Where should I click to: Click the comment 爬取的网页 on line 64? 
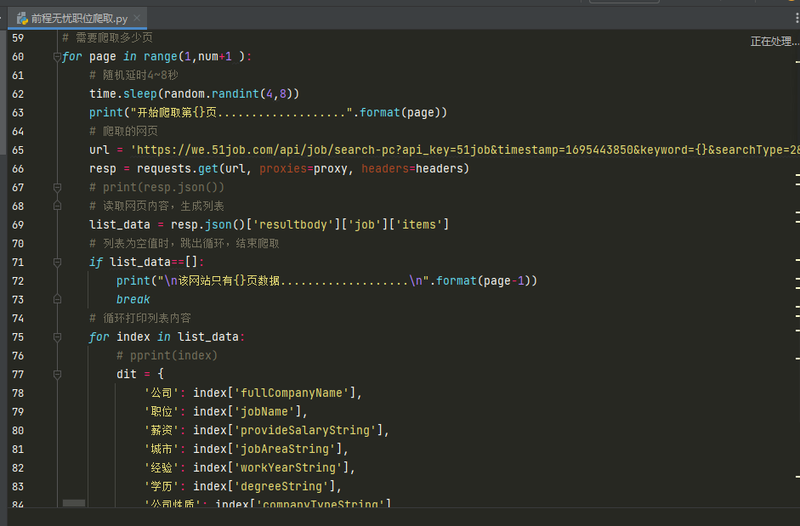click(123, 131)
